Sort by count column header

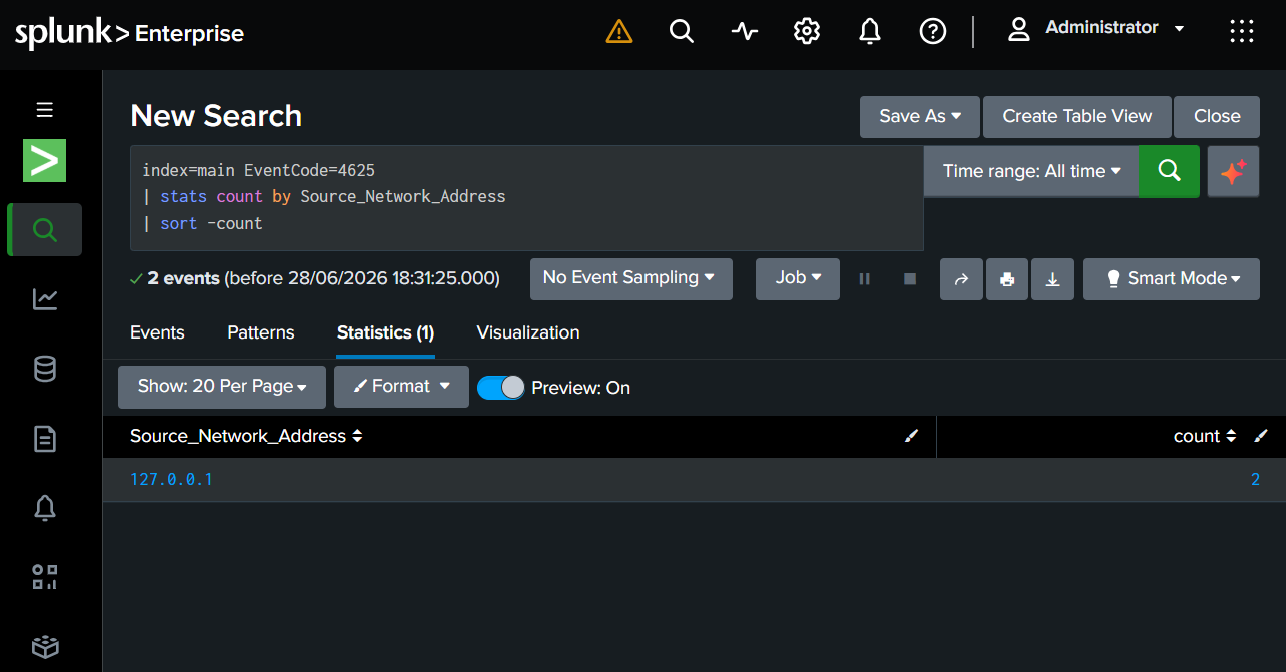coord(1205,437)
